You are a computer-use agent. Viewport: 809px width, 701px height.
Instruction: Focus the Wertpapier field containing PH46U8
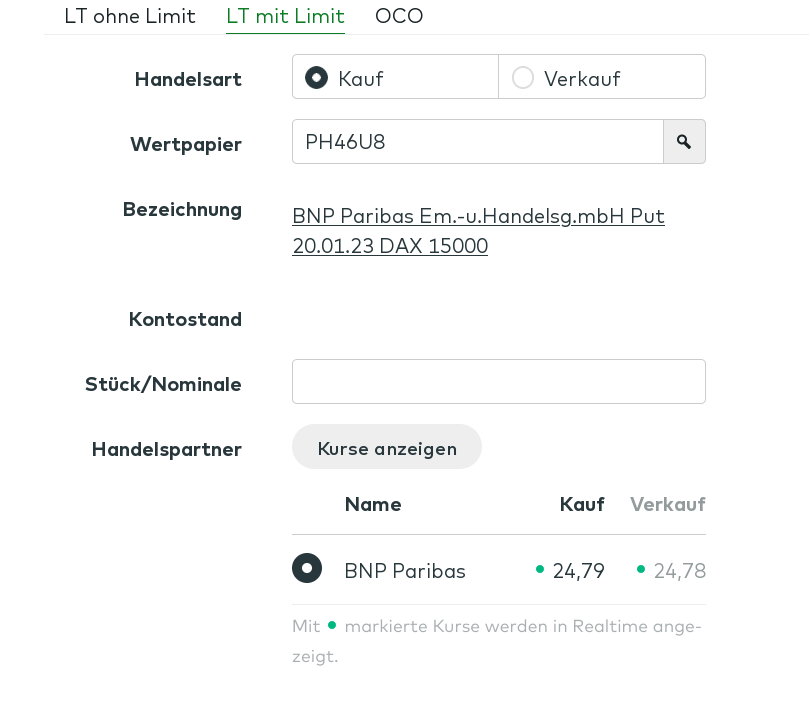[477, 142]
